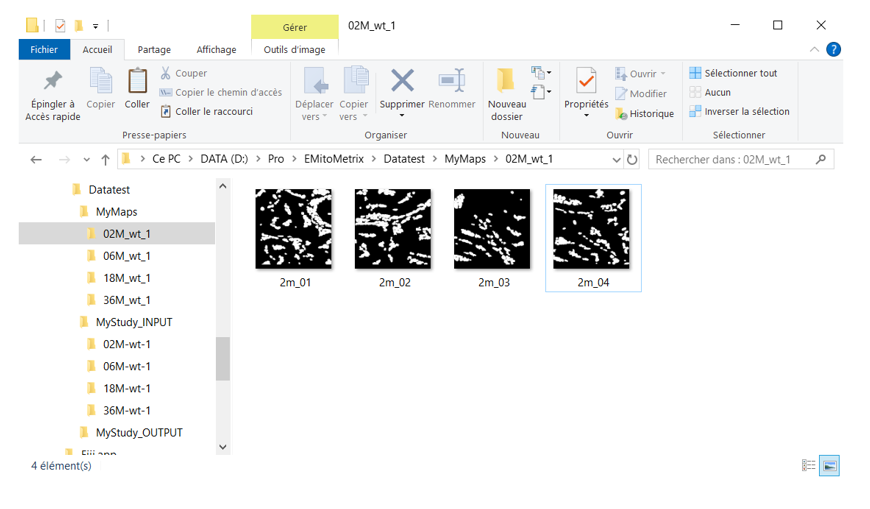Click the help question mark icon
The height and width of the screenshot is (509, 870).
point(833,49)
